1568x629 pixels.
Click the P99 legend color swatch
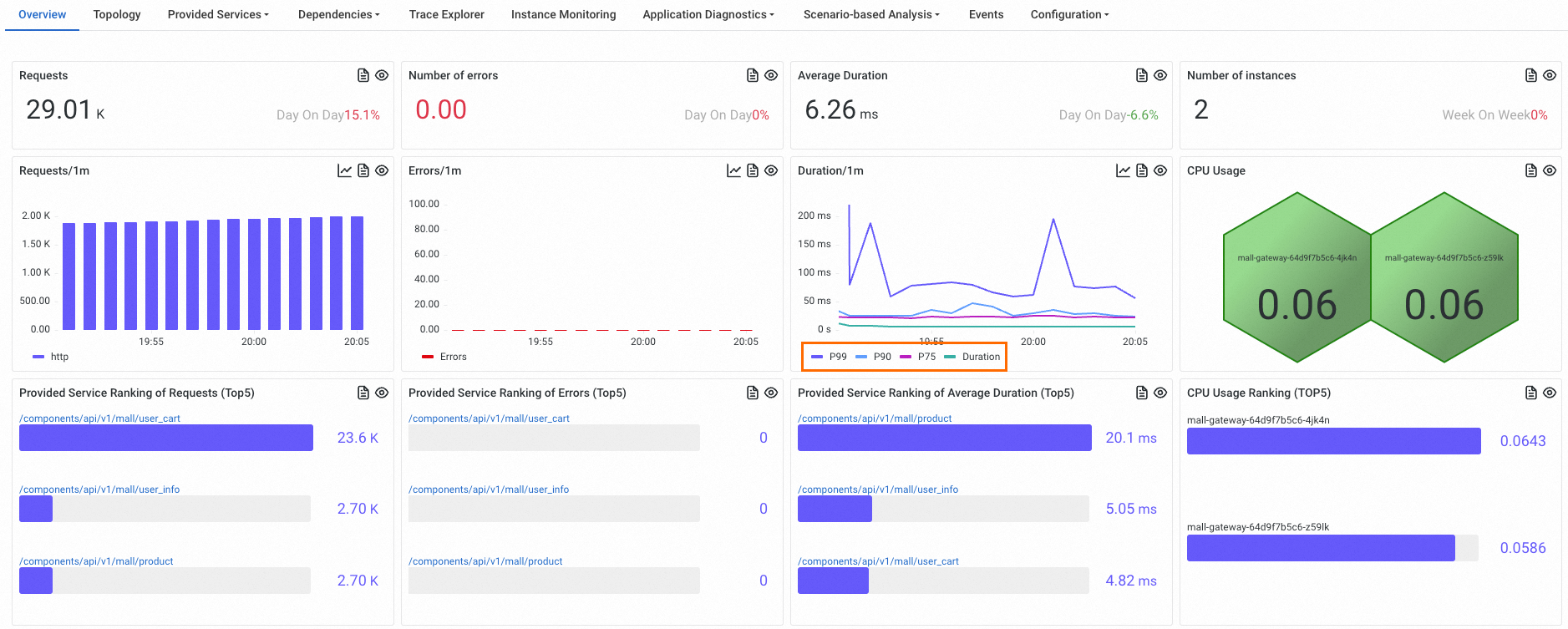(x=817, y=357)
